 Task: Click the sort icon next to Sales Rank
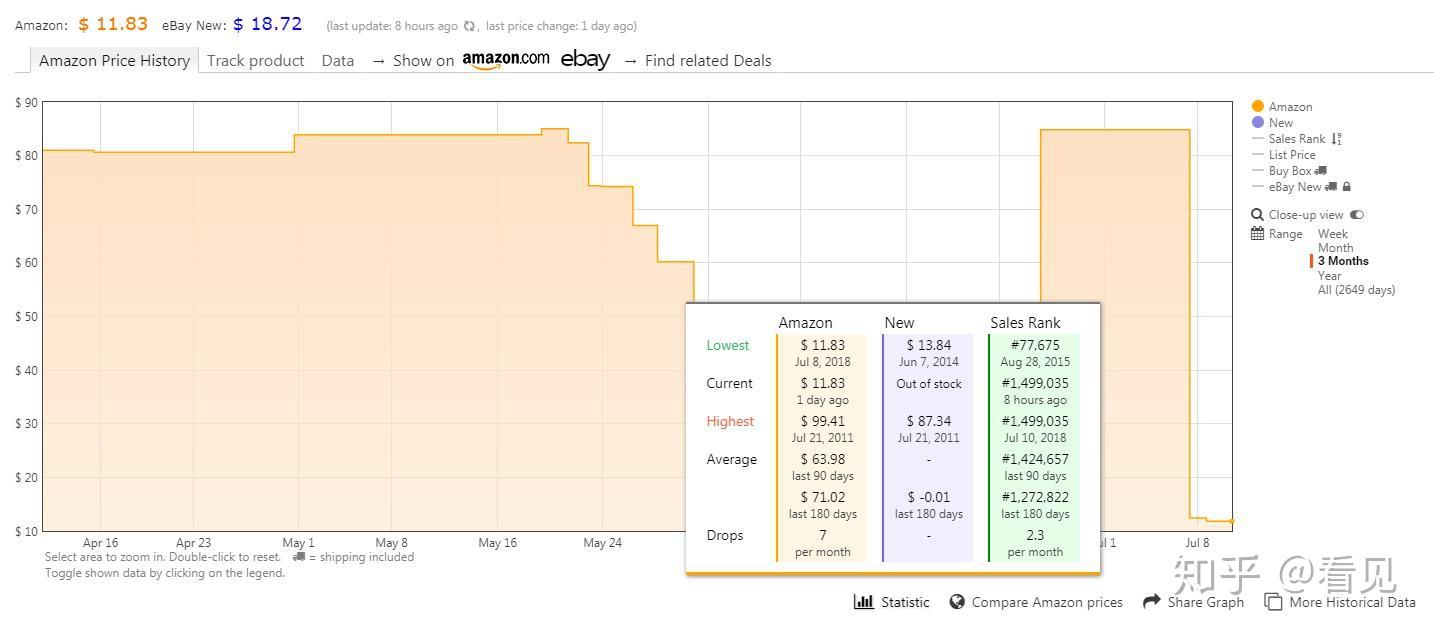[x=1336, y=139]
